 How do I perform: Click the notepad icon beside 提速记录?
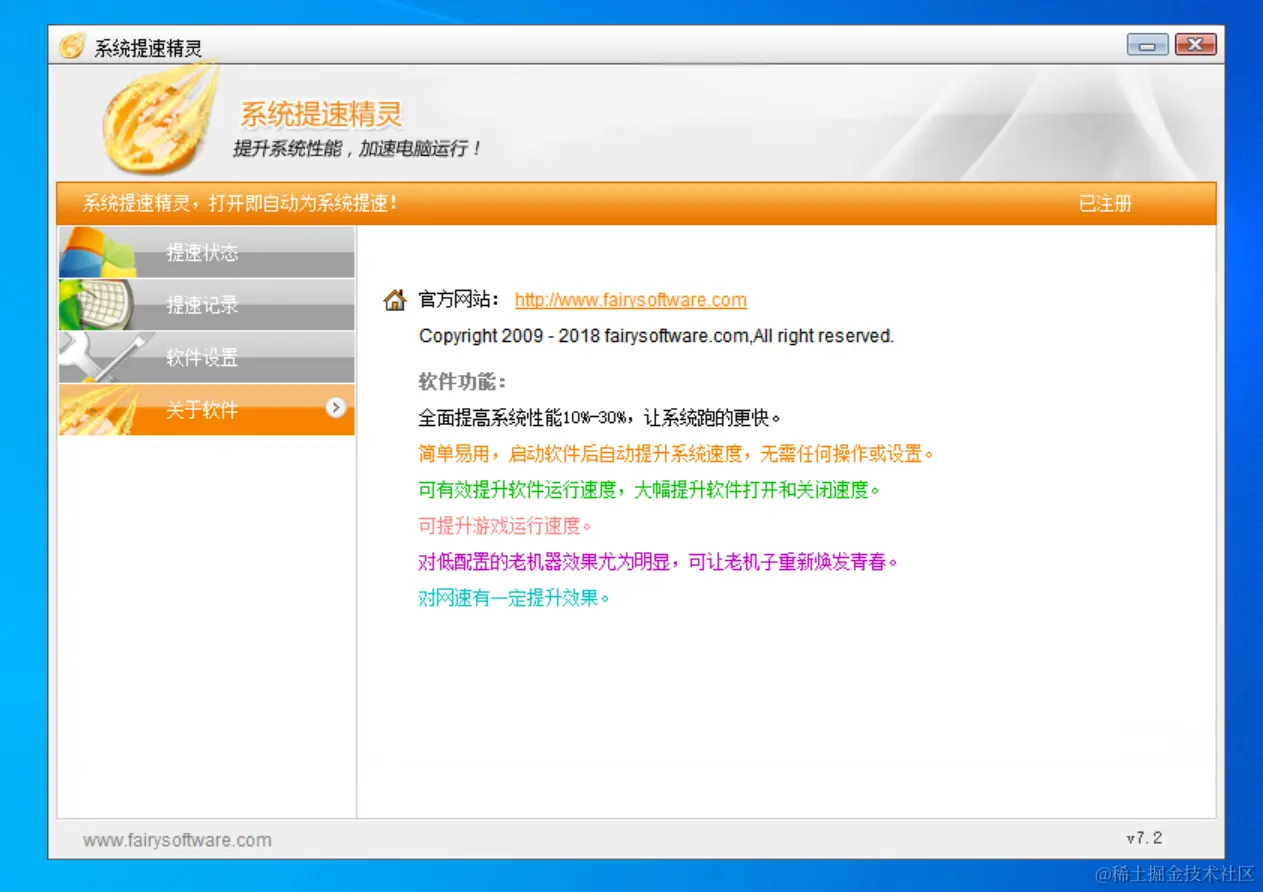[x=98, y=305]
